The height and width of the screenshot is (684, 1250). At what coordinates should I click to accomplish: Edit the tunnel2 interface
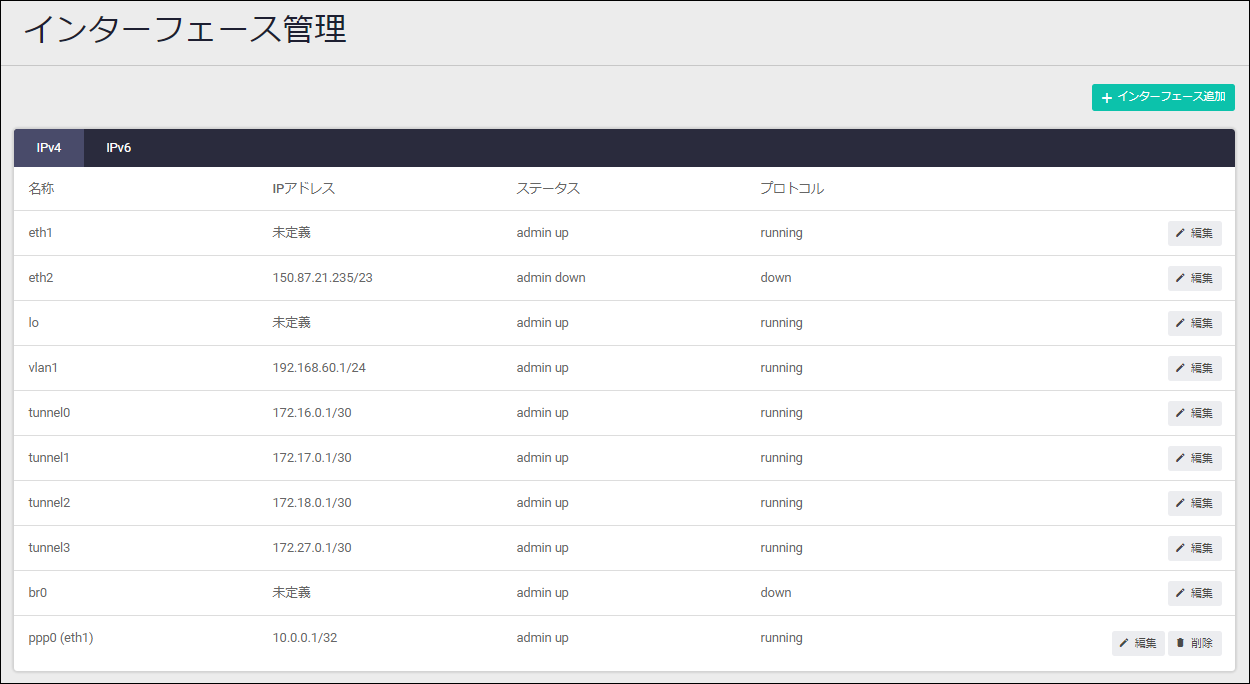1194,503
